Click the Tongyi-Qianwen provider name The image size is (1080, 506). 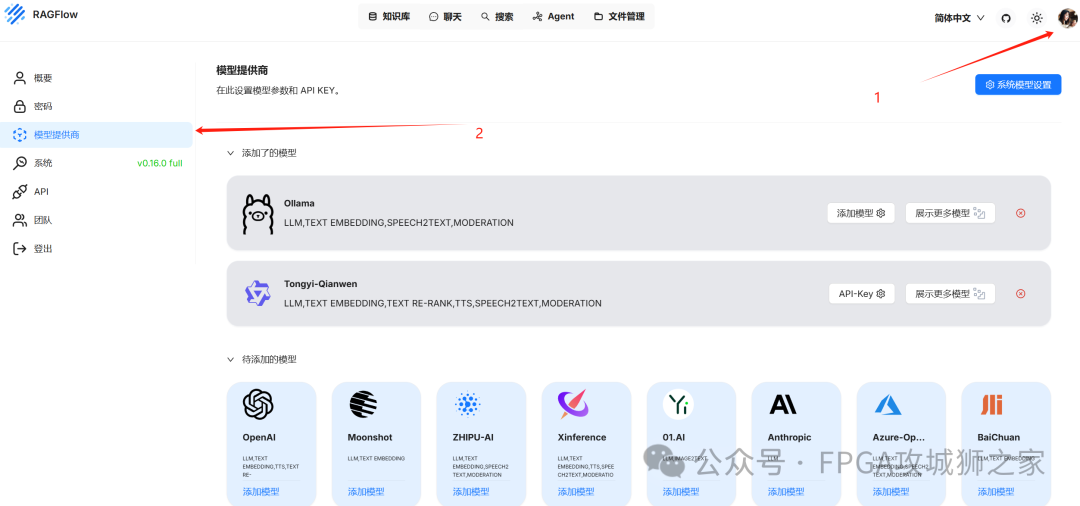320,284
